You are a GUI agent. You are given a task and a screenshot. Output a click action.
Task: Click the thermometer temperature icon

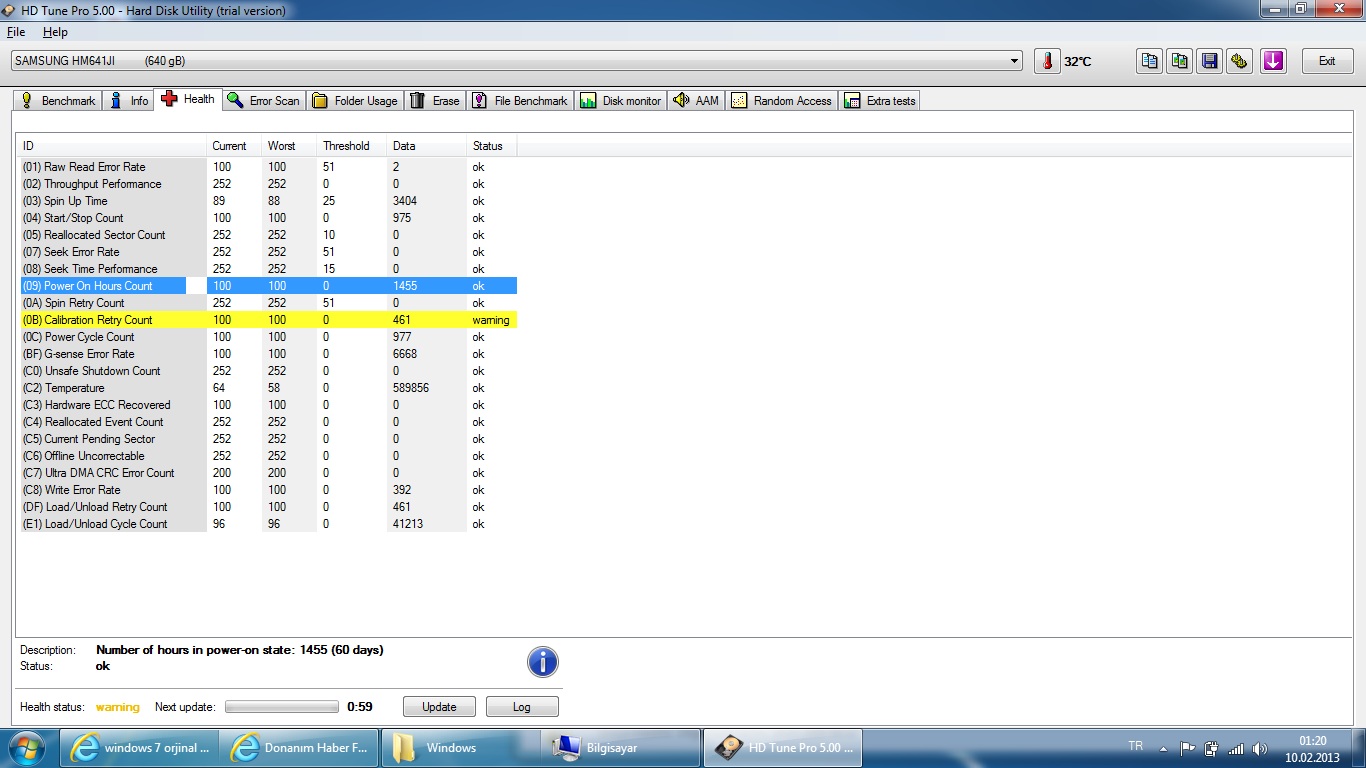coord(1047,61)
